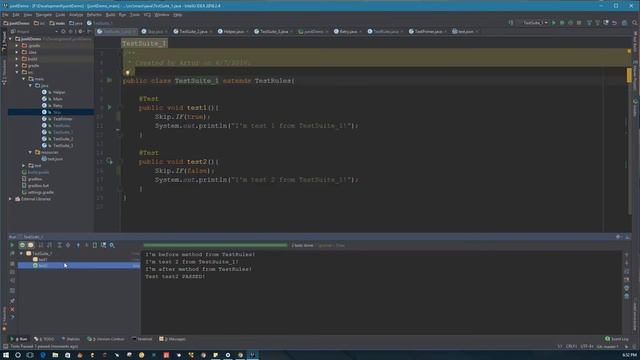Click the Project panel settings gear icon

[x=80, y=31]
